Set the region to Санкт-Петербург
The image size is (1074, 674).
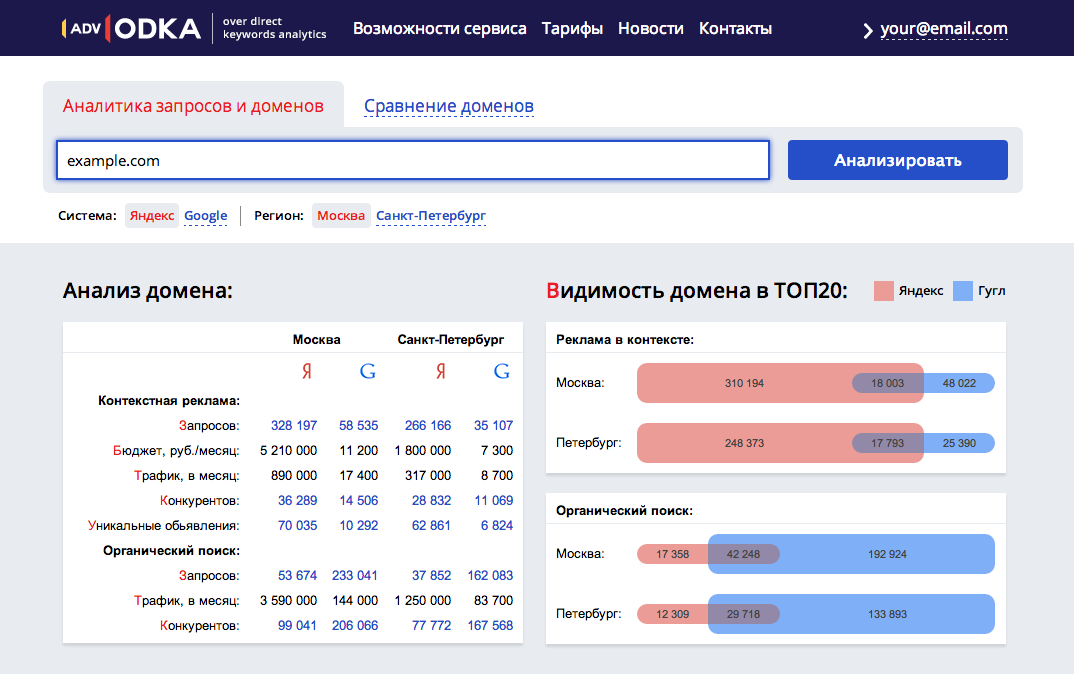click(x=431, y=216)
